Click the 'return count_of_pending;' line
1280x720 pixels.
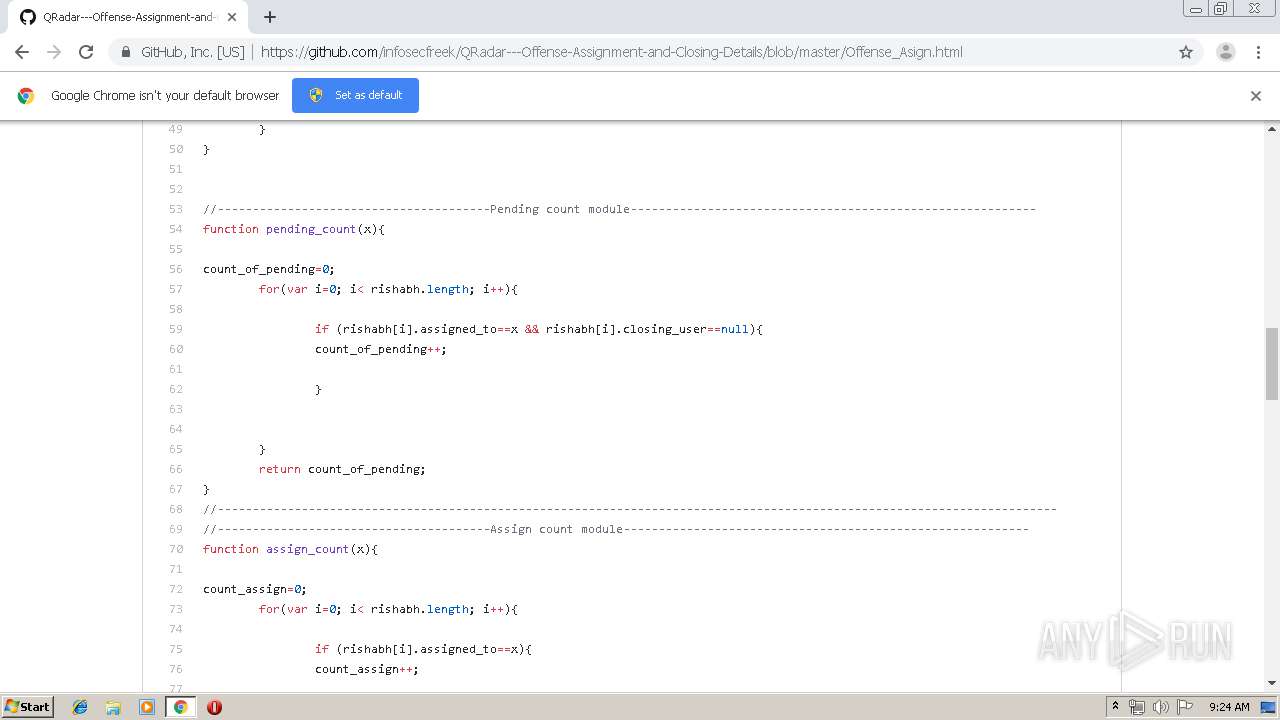coord(342,469)
